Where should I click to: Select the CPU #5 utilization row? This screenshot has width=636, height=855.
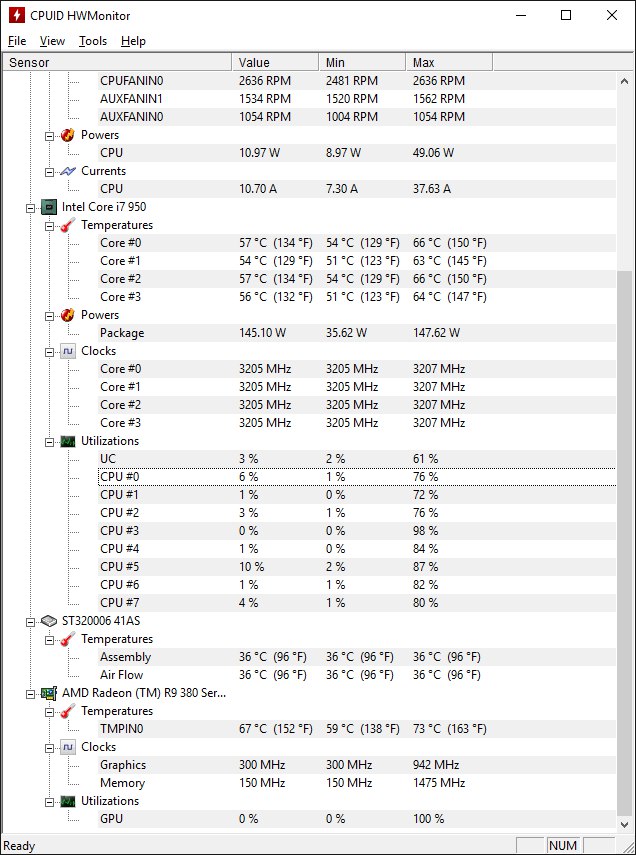(112, 567)
